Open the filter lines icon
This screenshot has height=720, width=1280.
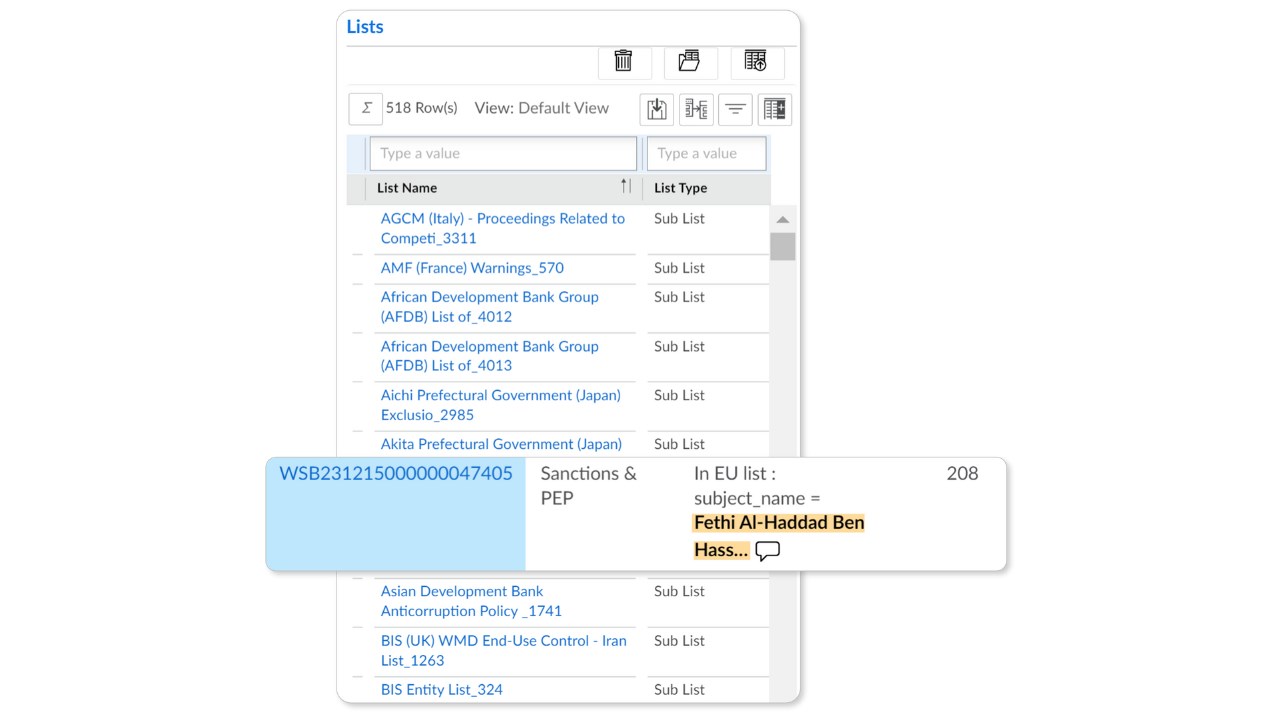736,109
